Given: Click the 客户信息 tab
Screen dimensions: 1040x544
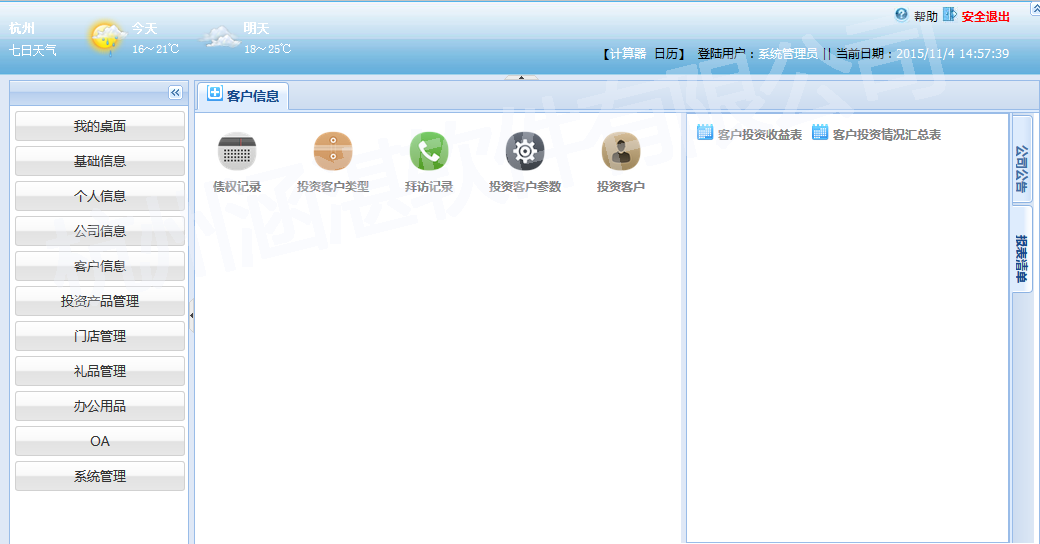Looking at the screenshot, I should pos(243,96).
